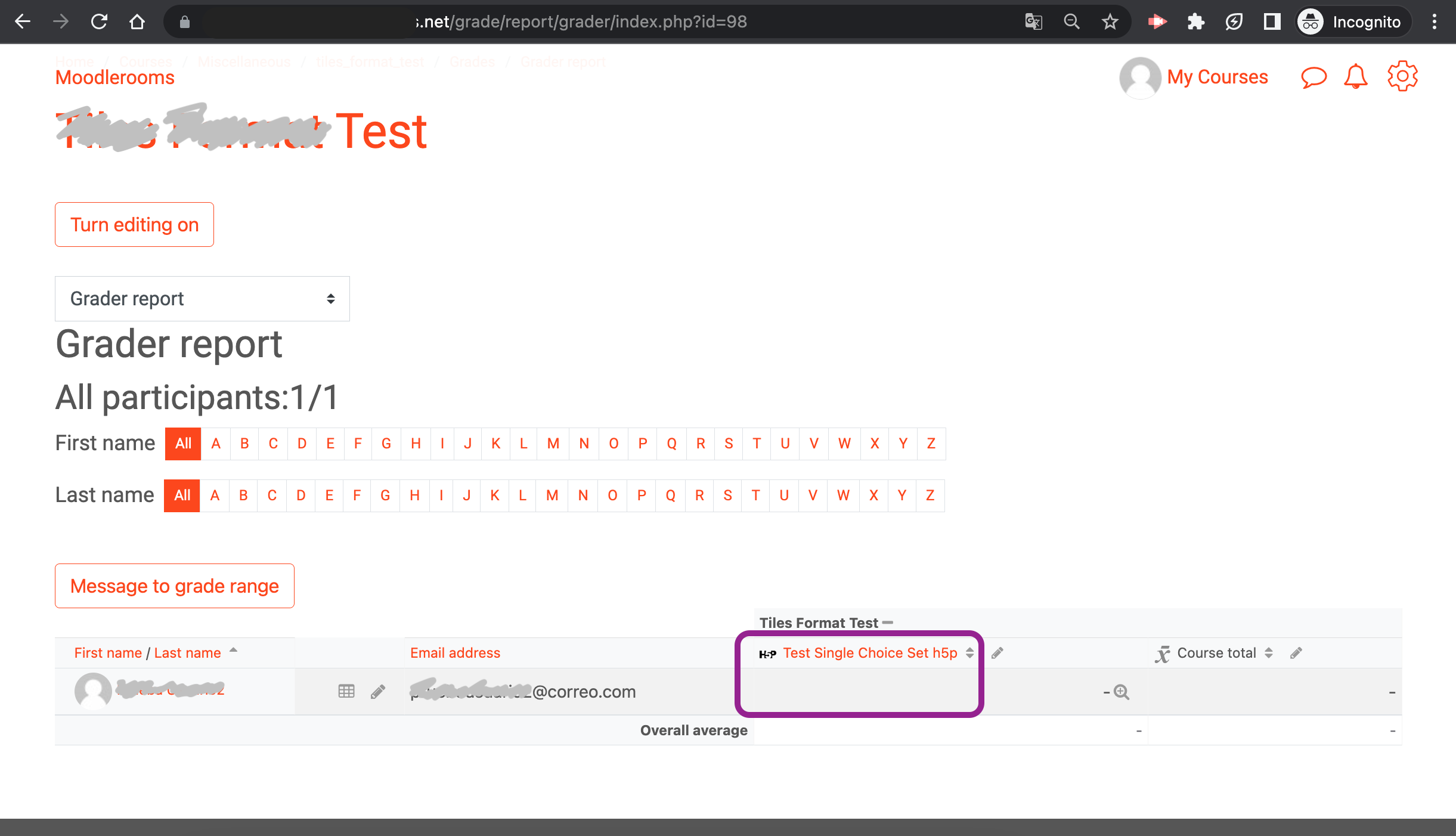Image resolution: width=1456 pixels, height=836 pixels.
Task: Click the pencil icon beside Course total
Action: click(1296, 653)
